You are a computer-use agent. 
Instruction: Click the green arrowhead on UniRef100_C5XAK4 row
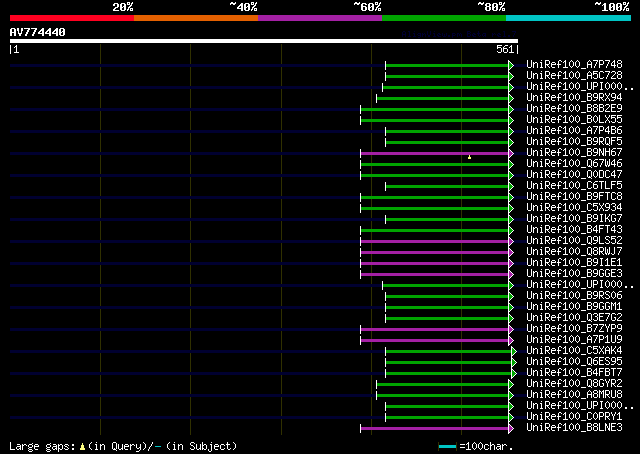514,352
